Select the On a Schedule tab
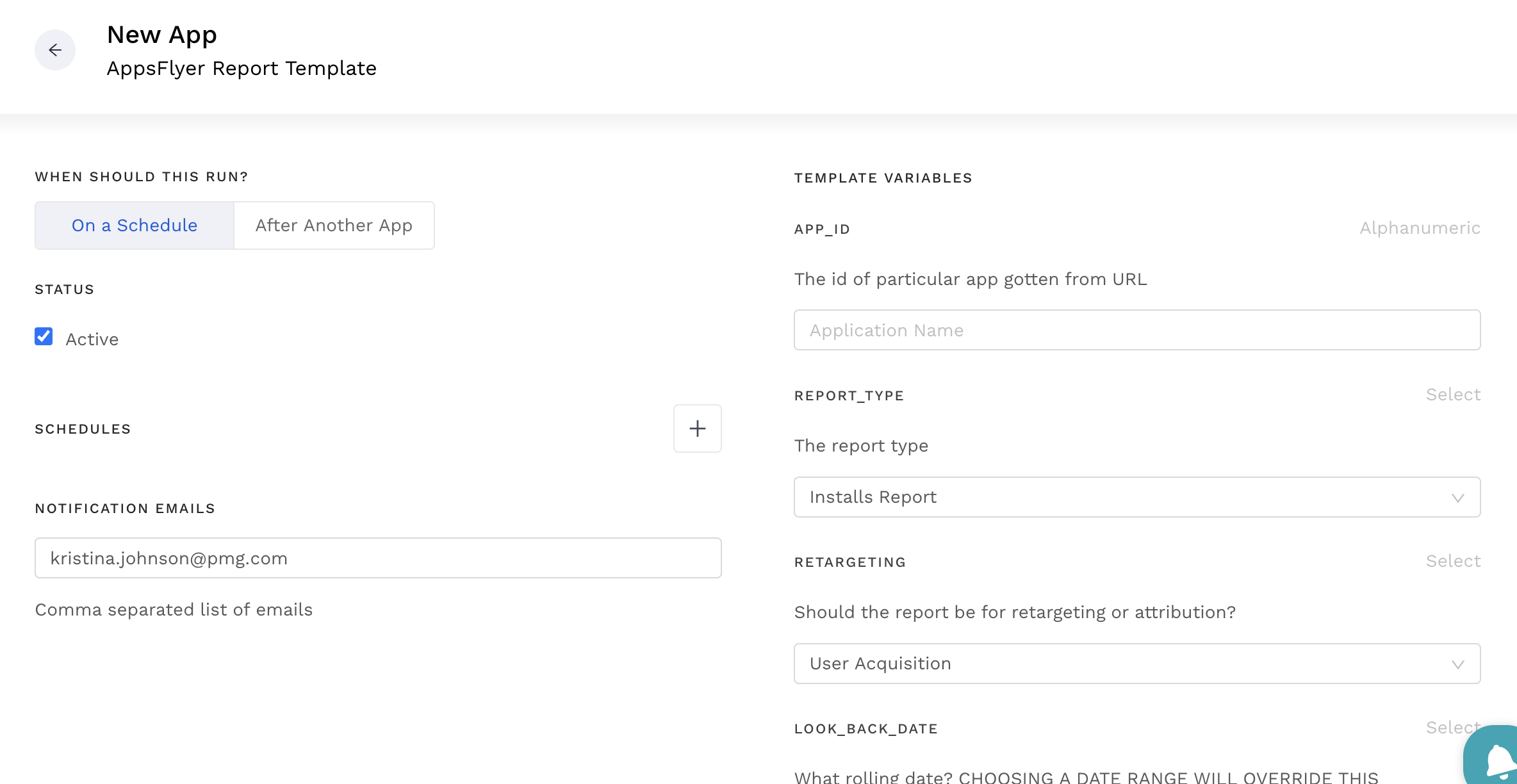Image resolution: width=1517 pixels, height=784 pixels. point(134,225)
